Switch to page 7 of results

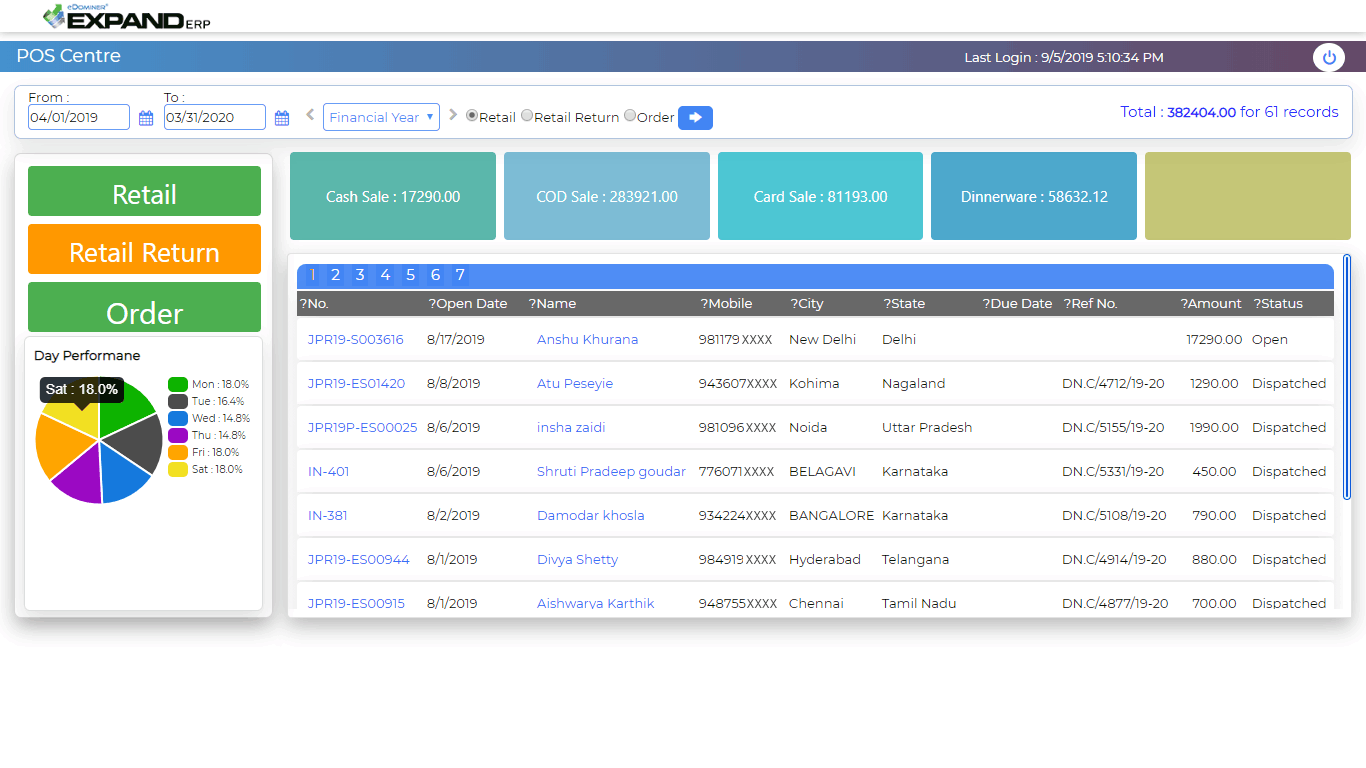[x=460, y=274]
